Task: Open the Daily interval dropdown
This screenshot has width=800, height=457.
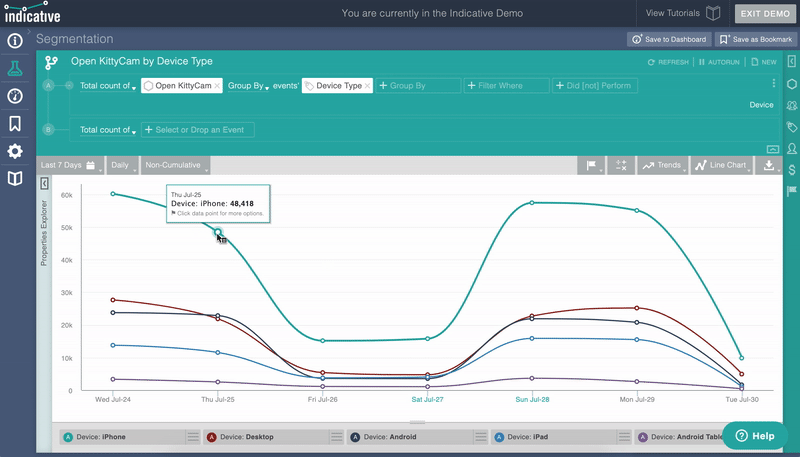Action: pos(123,165)
